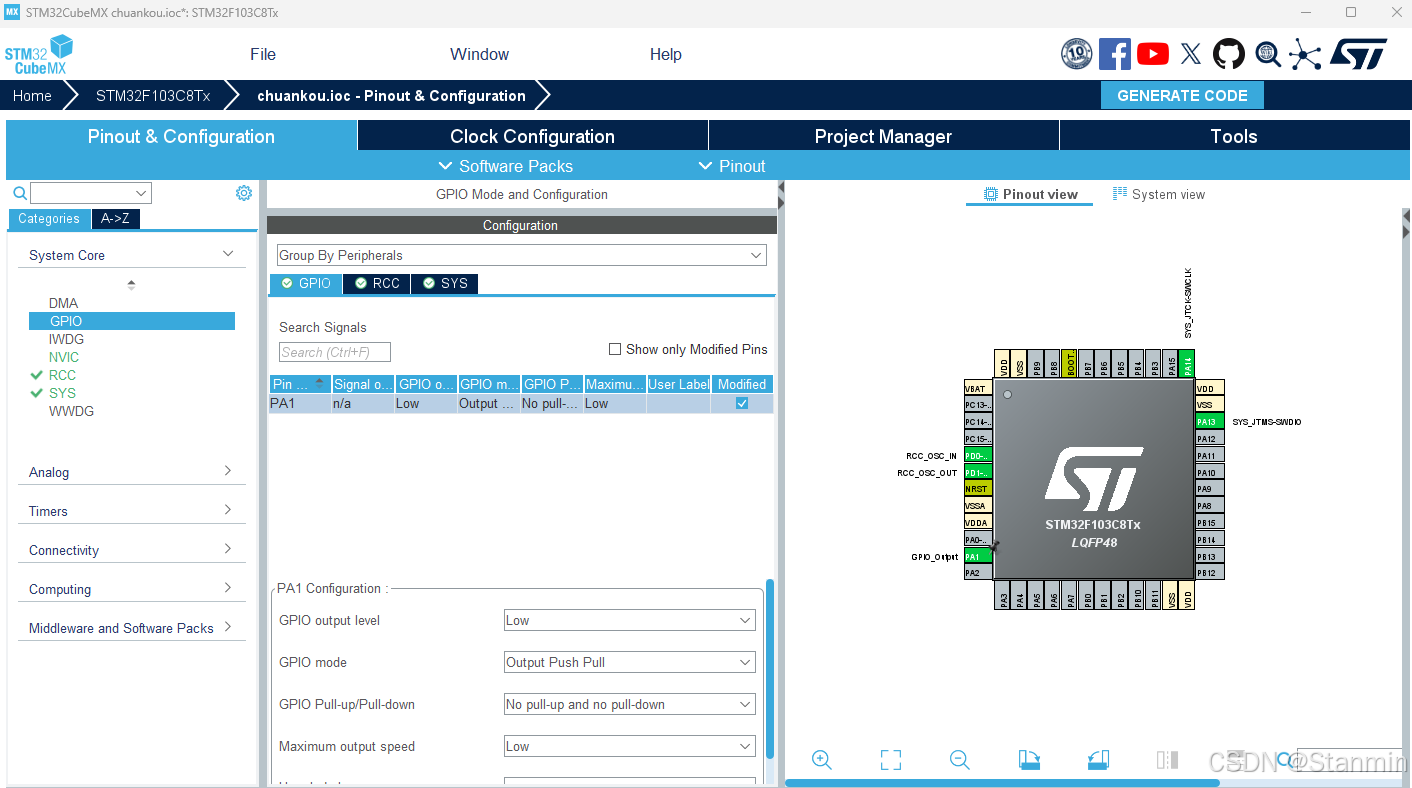Zoom out of the pinout view
1412x788 pixels.
[960, 760]
